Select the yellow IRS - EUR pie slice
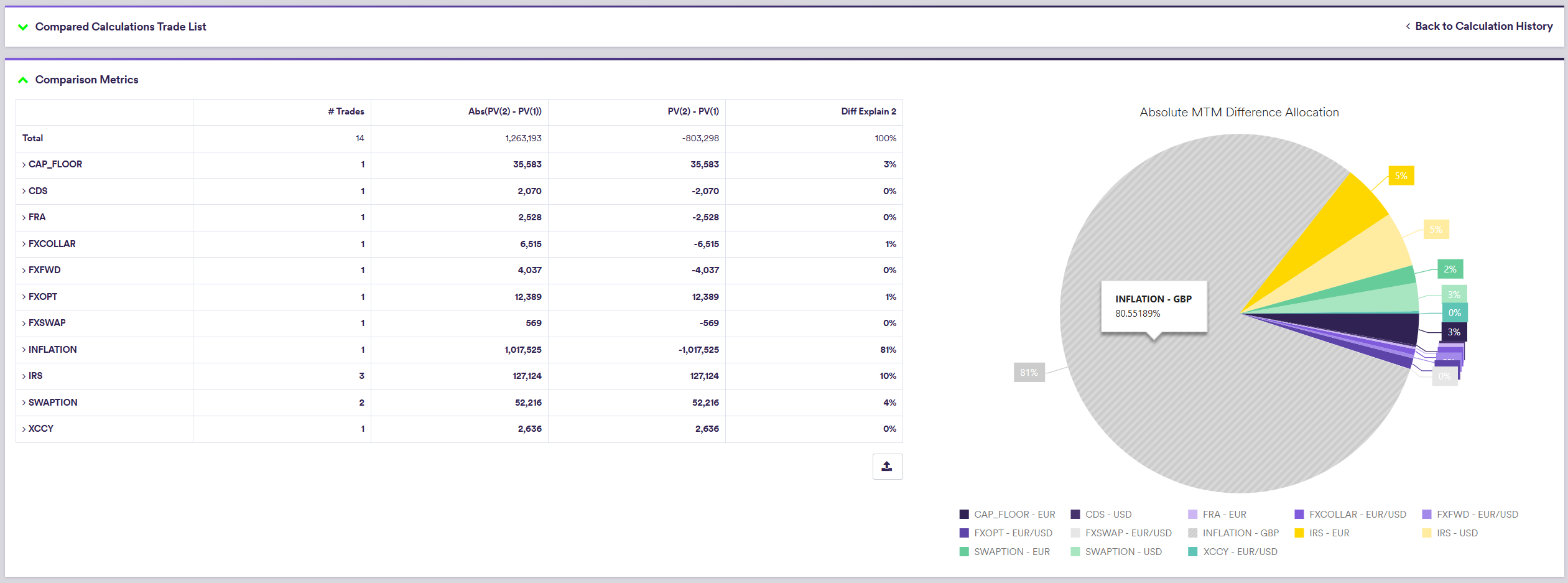 point(1337,230)
